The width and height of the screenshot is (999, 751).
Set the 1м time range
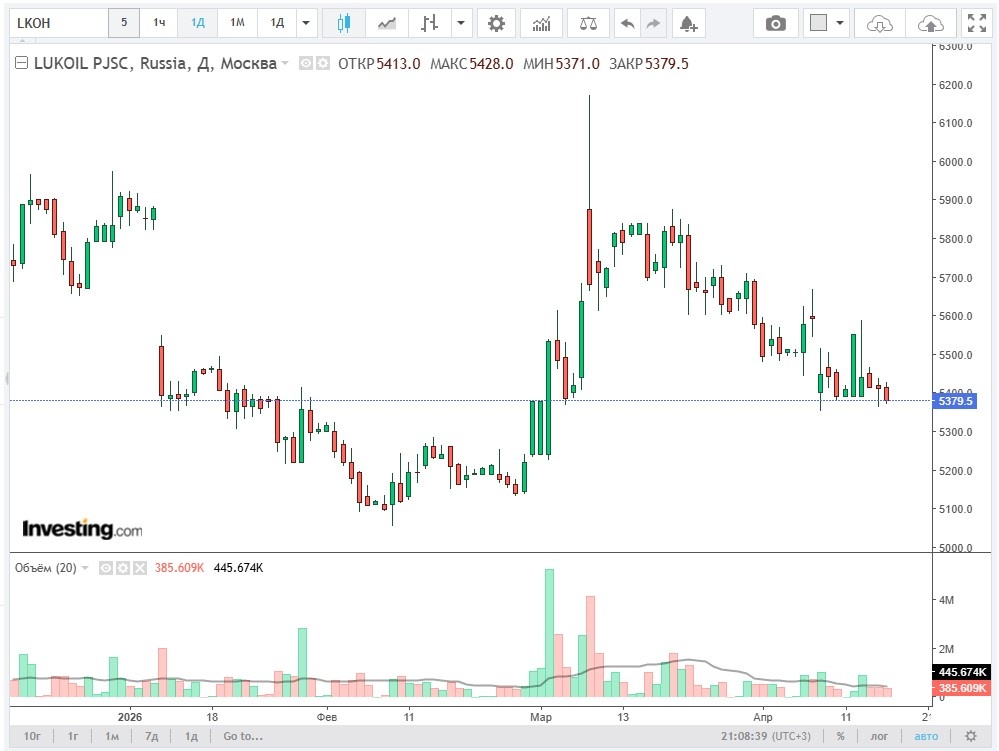point(112,736)
